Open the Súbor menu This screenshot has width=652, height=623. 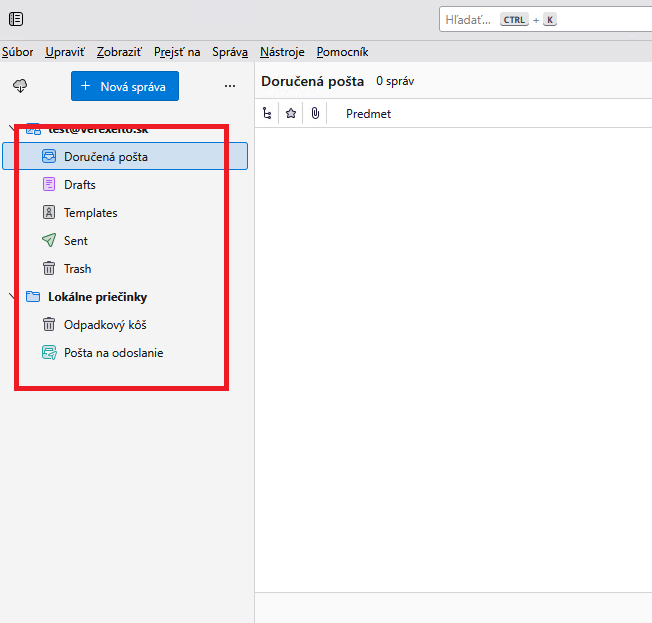pyautogui.click(x=17, y=52)
